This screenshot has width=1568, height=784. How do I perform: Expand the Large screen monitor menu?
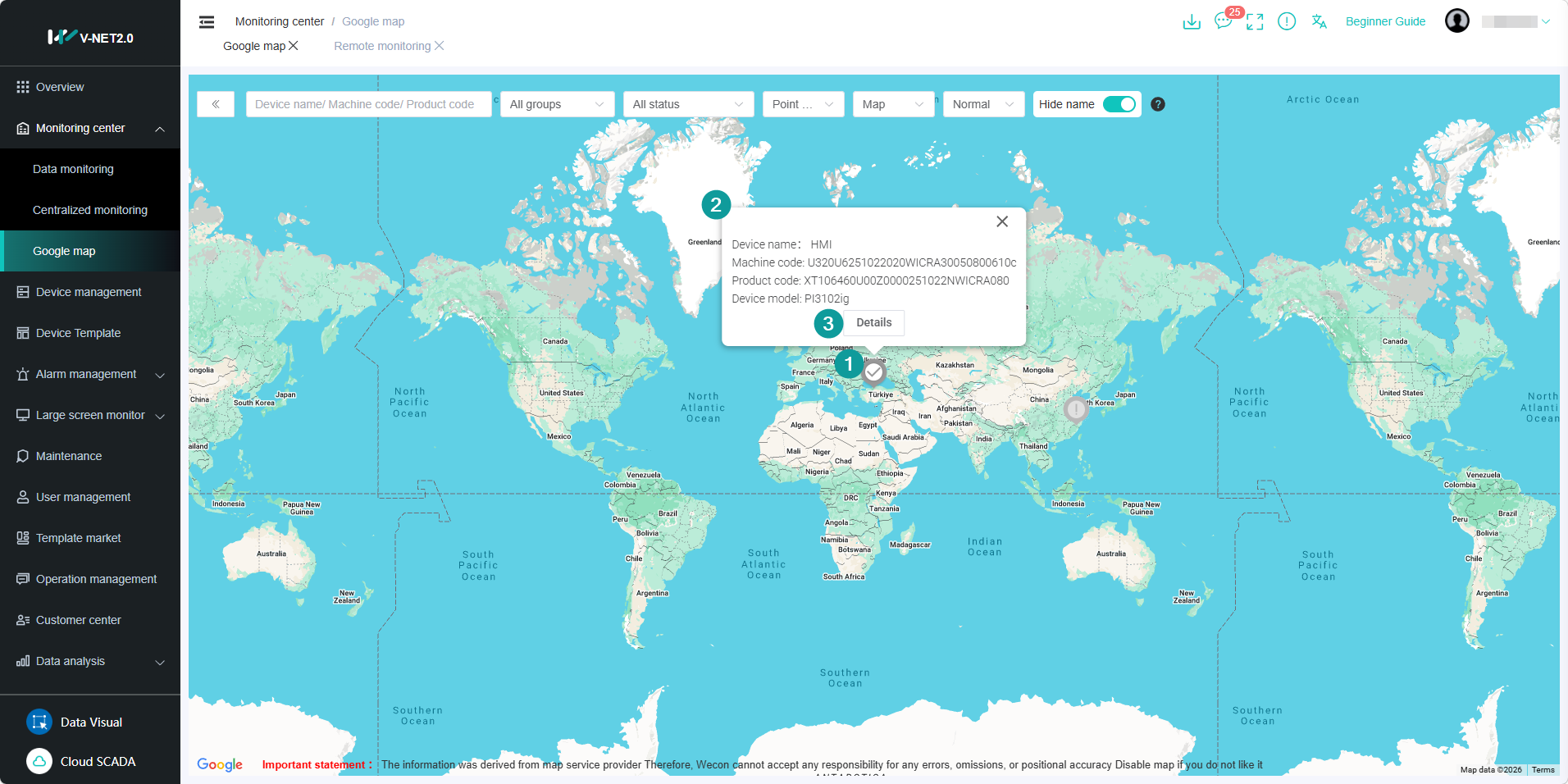[x=160, y=416]
